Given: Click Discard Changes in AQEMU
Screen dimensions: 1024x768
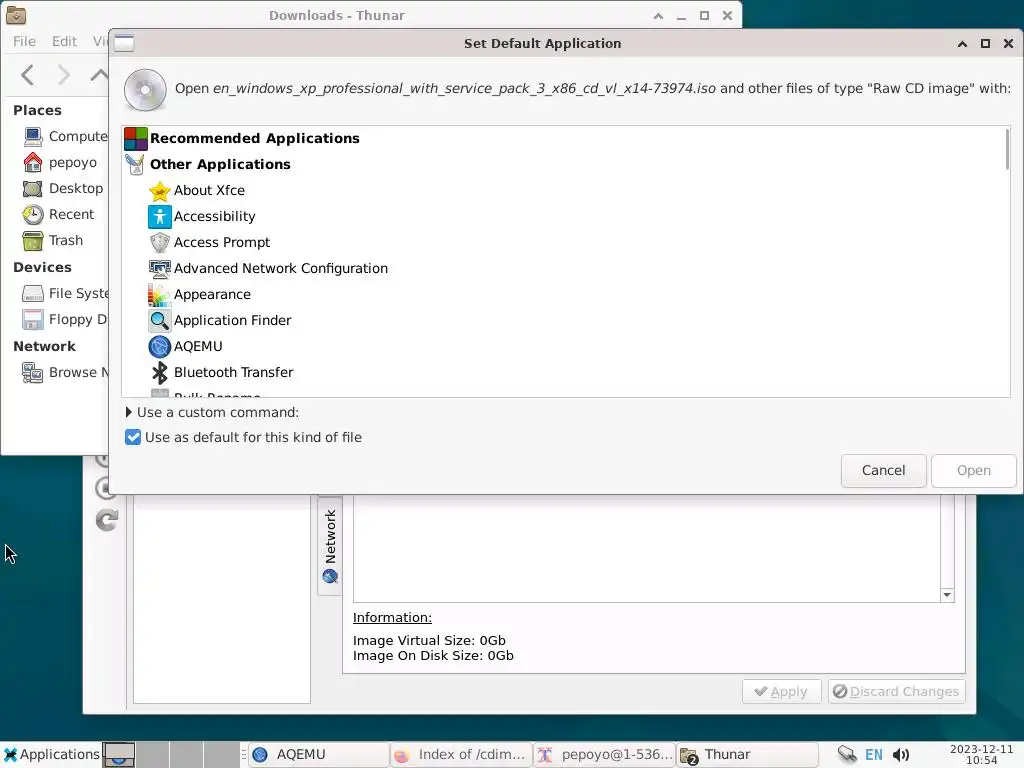Looking at the screenshot, I should [896, 692].
